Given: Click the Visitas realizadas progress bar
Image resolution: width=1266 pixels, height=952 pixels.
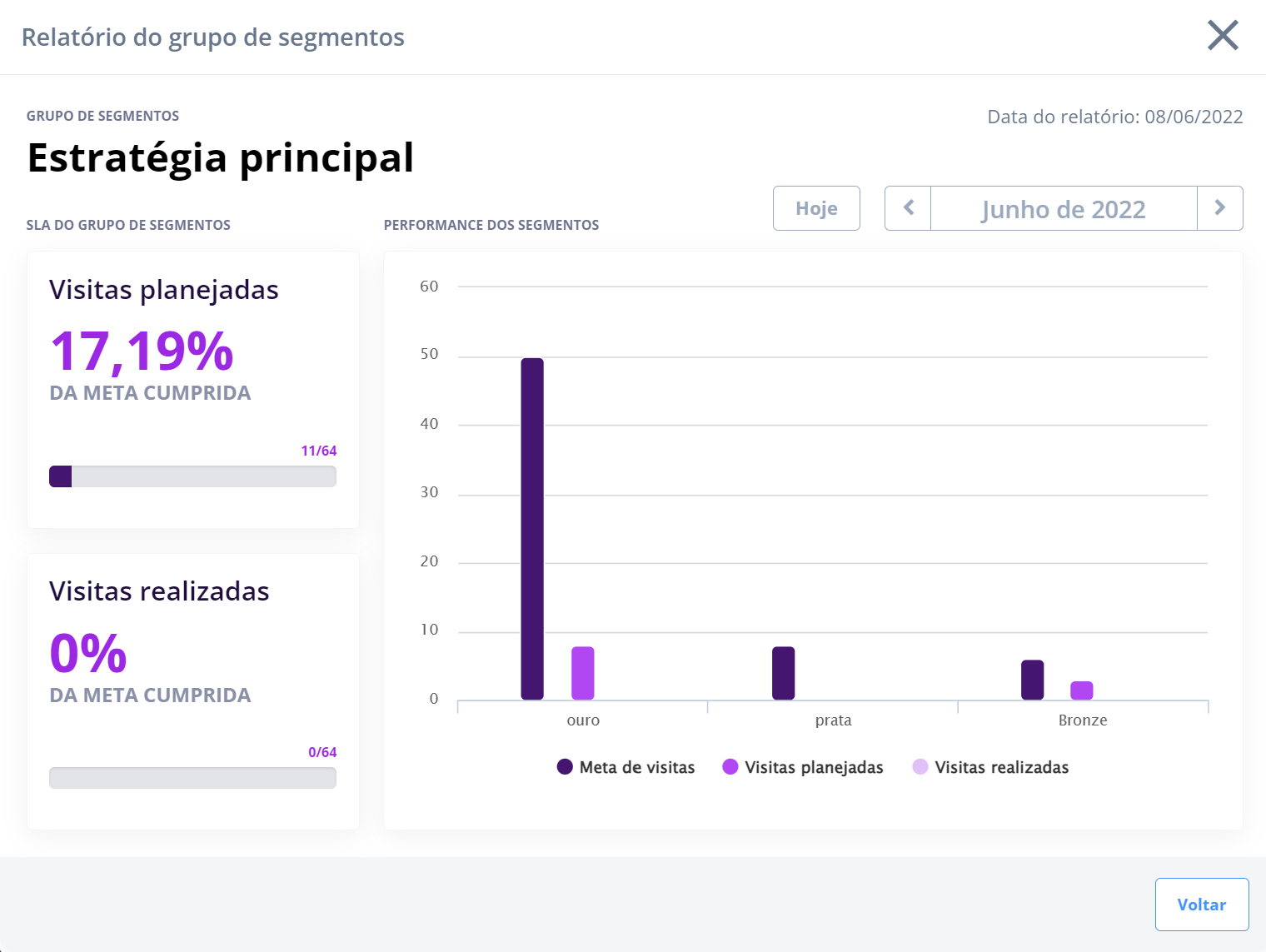Looking at the screenshot, I should click(x=192, y=778).
